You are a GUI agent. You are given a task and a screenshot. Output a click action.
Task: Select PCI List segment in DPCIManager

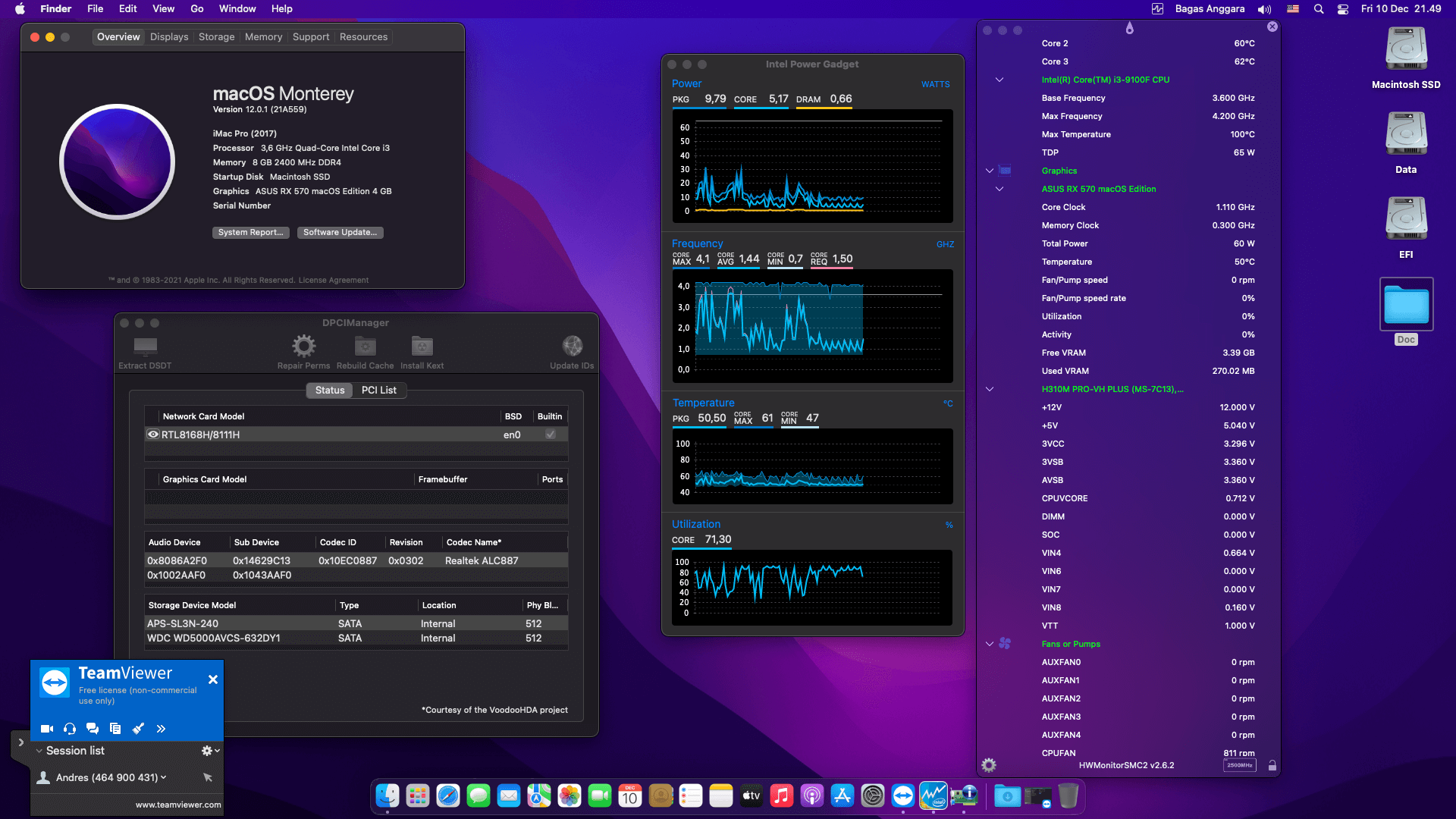(x=379, y=390)
